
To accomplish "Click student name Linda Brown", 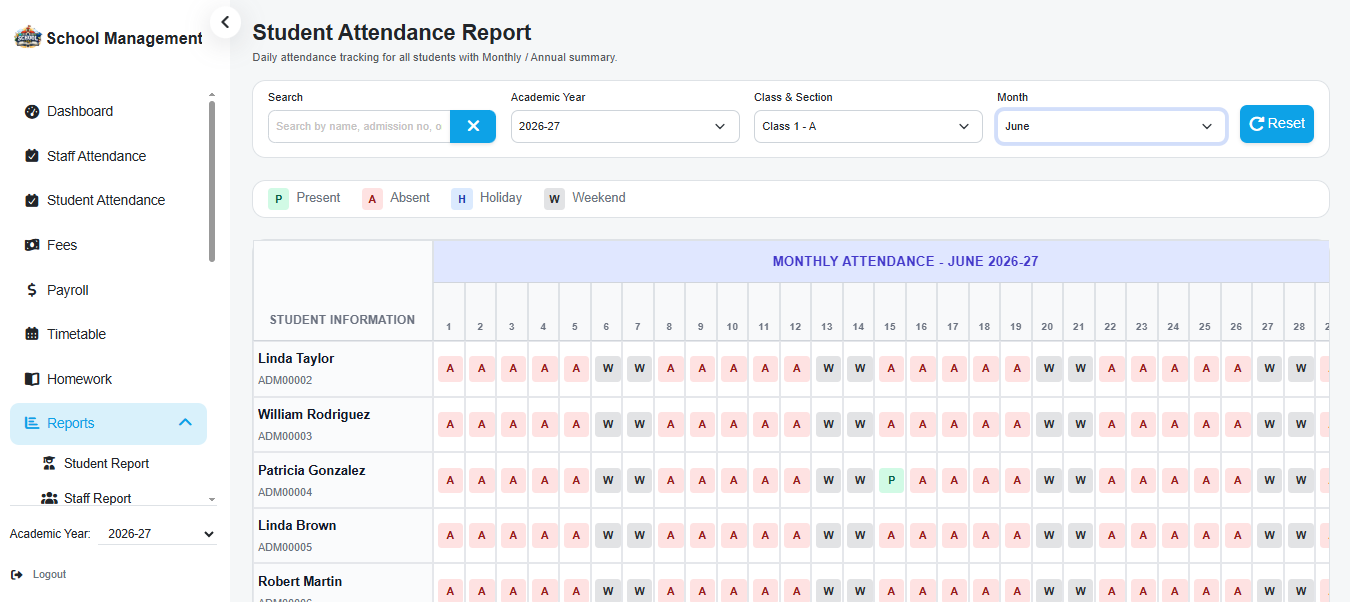I will (x=297, y=525).
